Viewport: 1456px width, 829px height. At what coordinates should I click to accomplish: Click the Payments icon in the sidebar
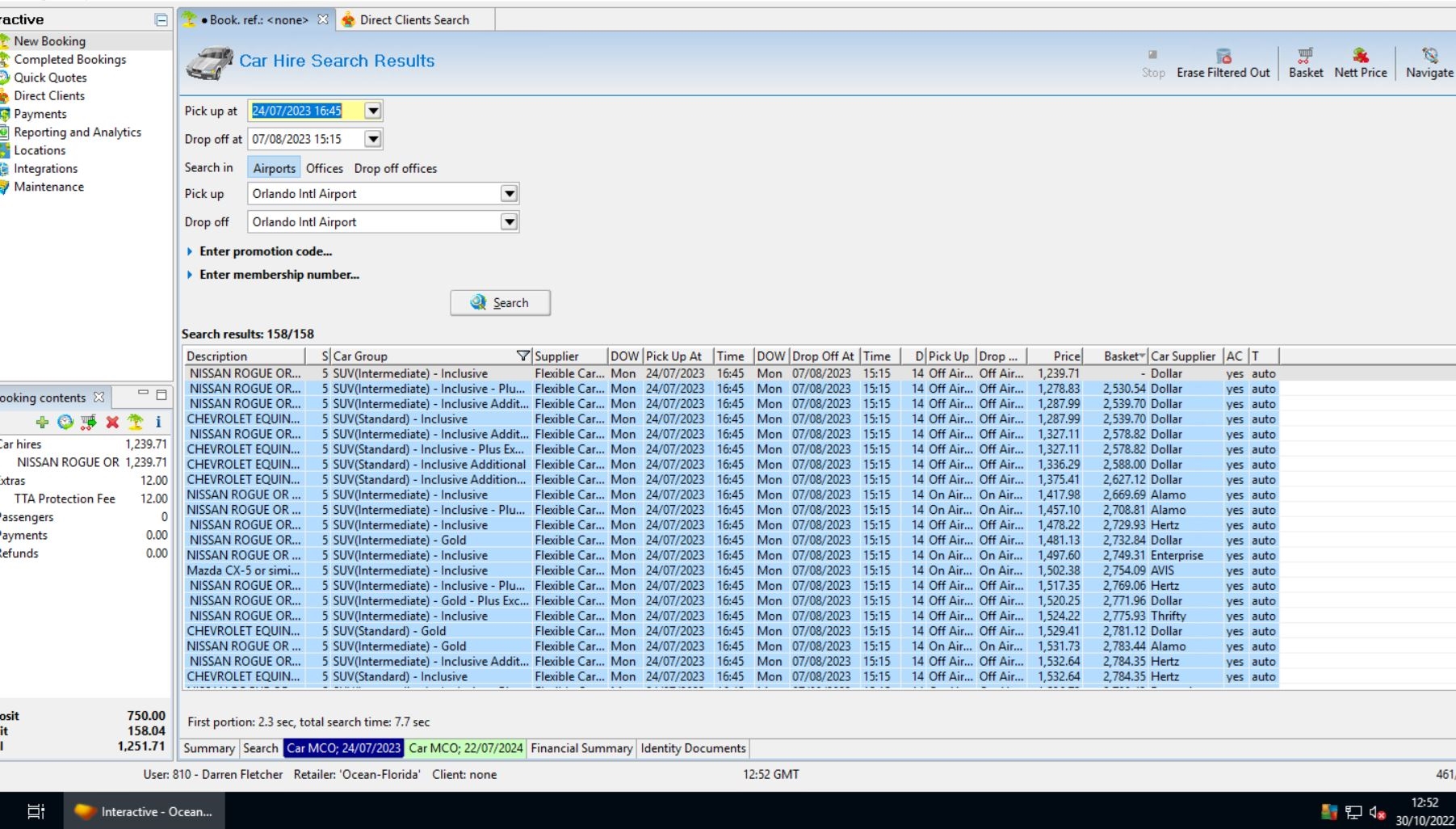click(x=4, y=114)
